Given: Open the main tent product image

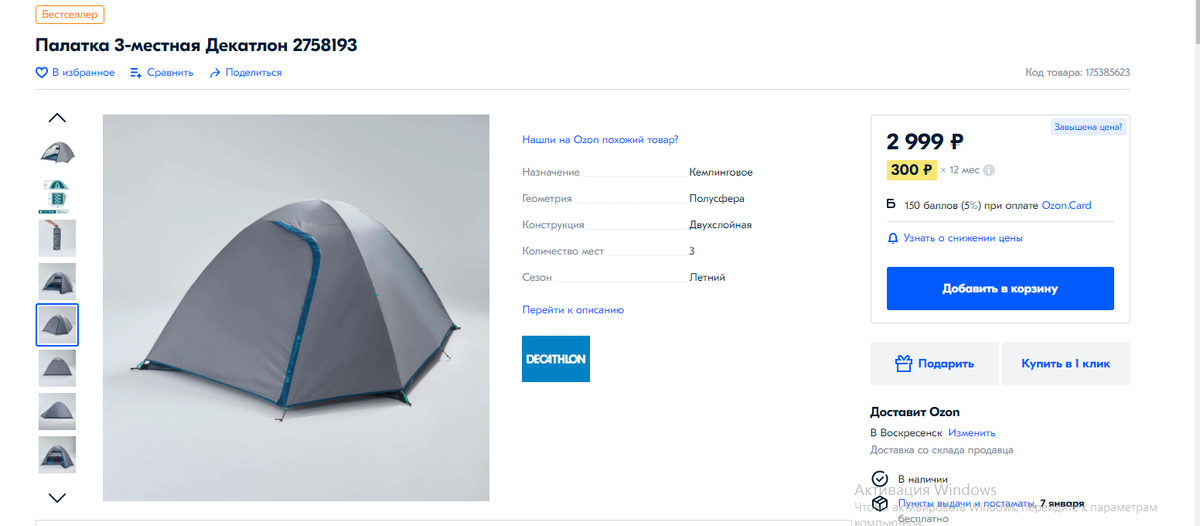Looking at the screenshot, I should click(x=296, y=308).
